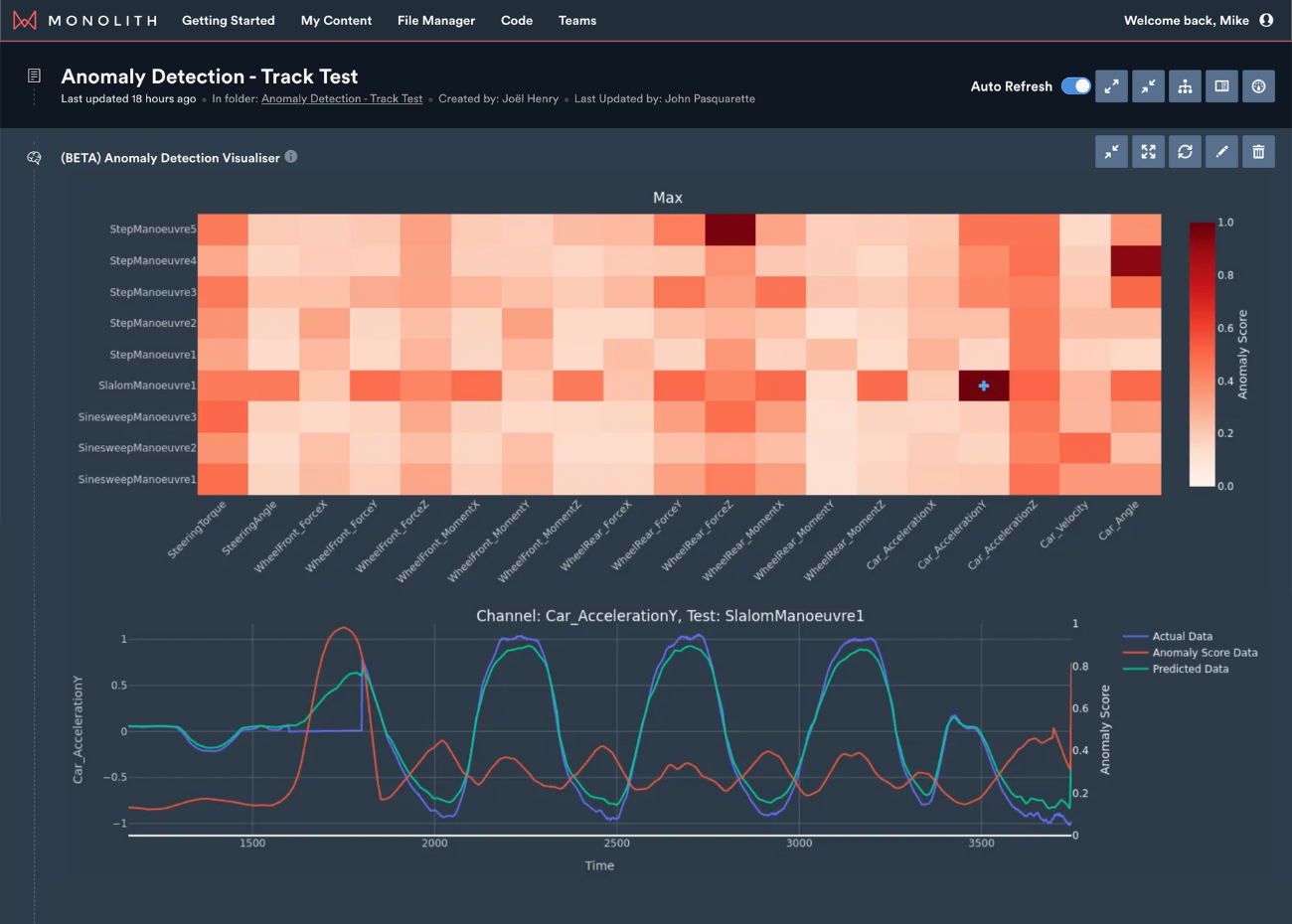Screen dimensions: 1292x924
Task: Expand the dashboard to fullscreen
Action: point(1111,86)
